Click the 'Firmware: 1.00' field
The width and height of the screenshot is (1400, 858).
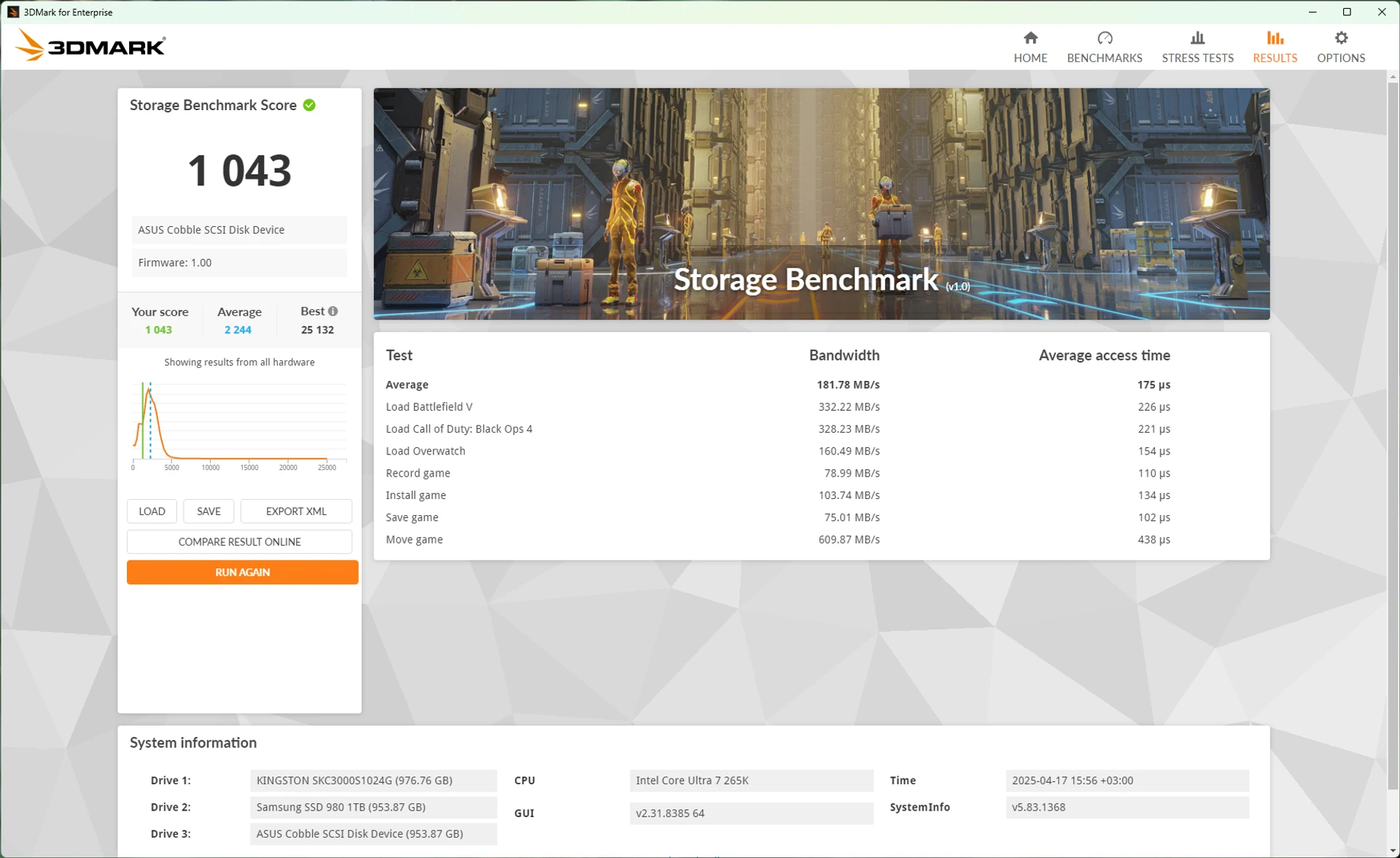pyautogui.click(x=239, y=263)
